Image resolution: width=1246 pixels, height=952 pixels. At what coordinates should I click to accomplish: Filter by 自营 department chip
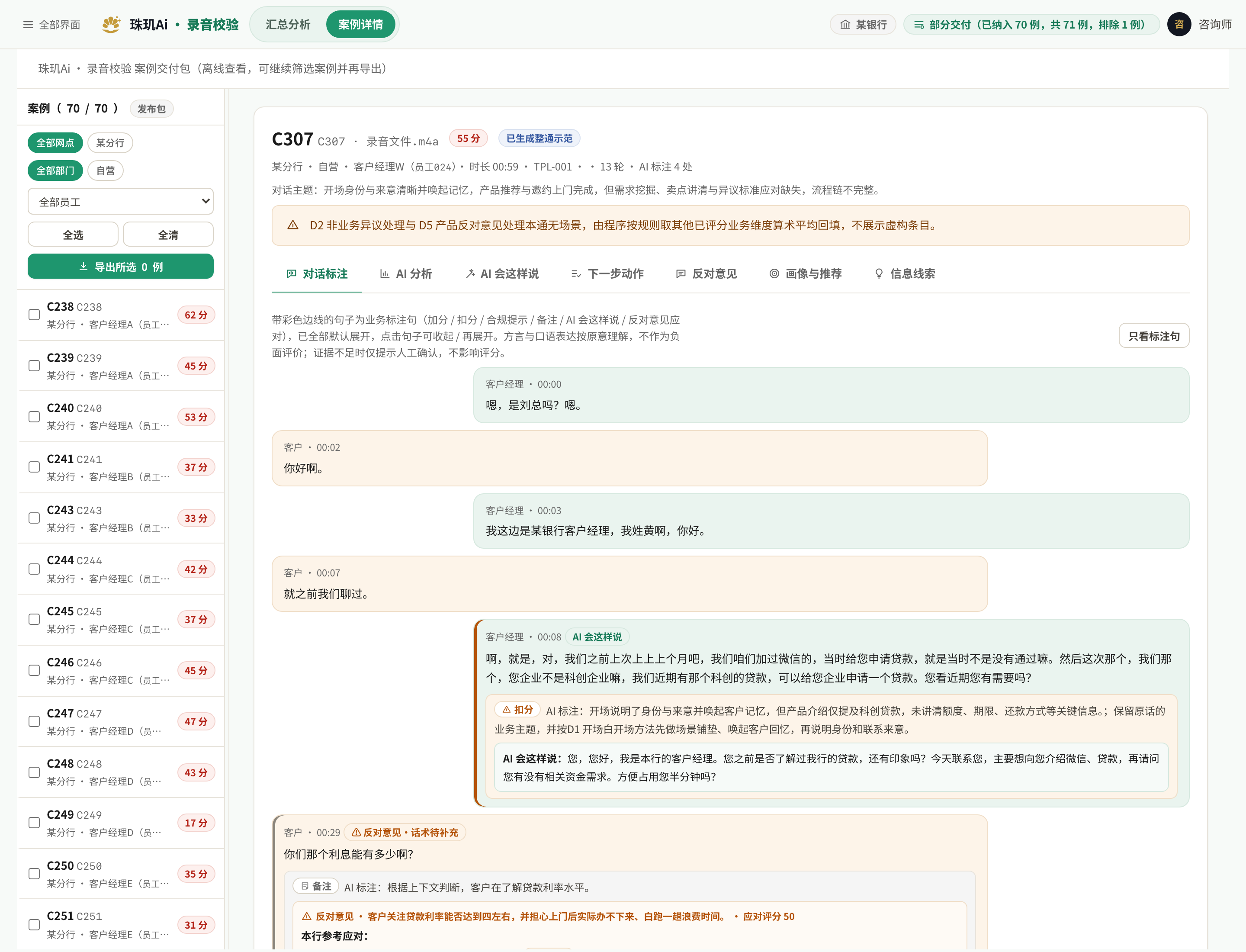tap(106, 170)
